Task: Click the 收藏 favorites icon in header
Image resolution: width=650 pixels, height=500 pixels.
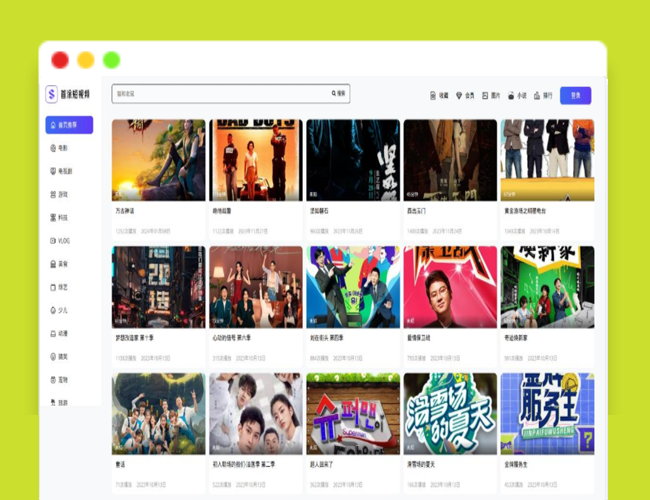Action: [x=431, y=96]
